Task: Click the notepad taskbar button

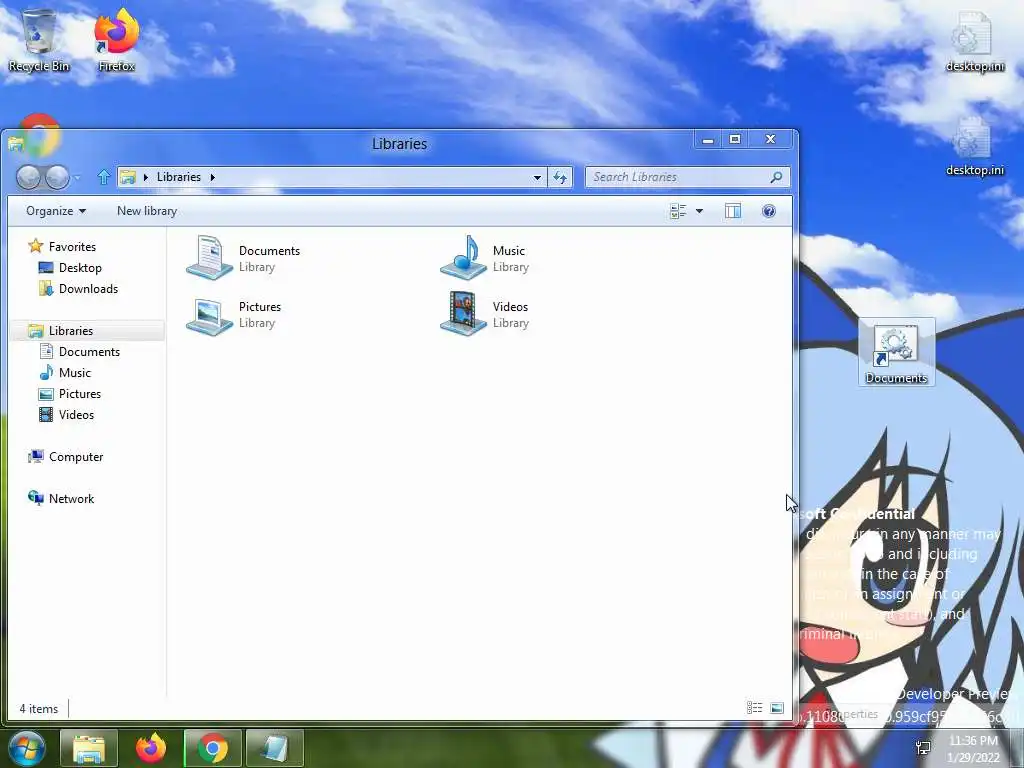Action: click(275, 748)
